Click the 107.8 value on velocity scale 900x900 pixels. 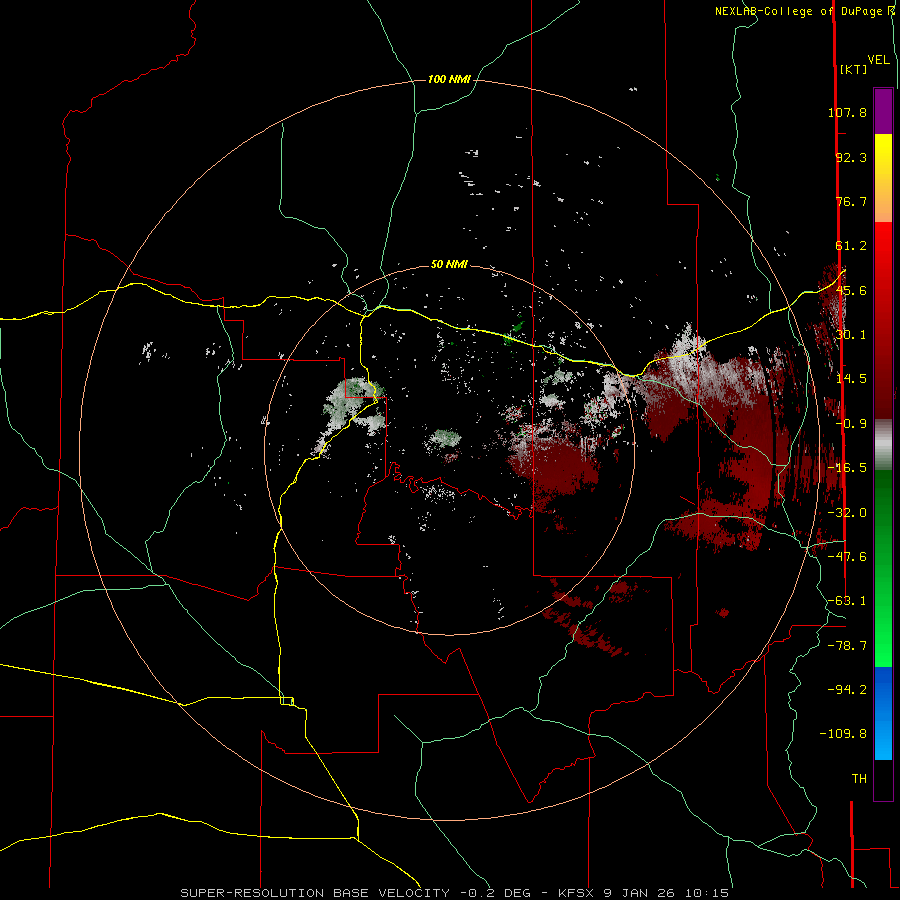point(847,112)
